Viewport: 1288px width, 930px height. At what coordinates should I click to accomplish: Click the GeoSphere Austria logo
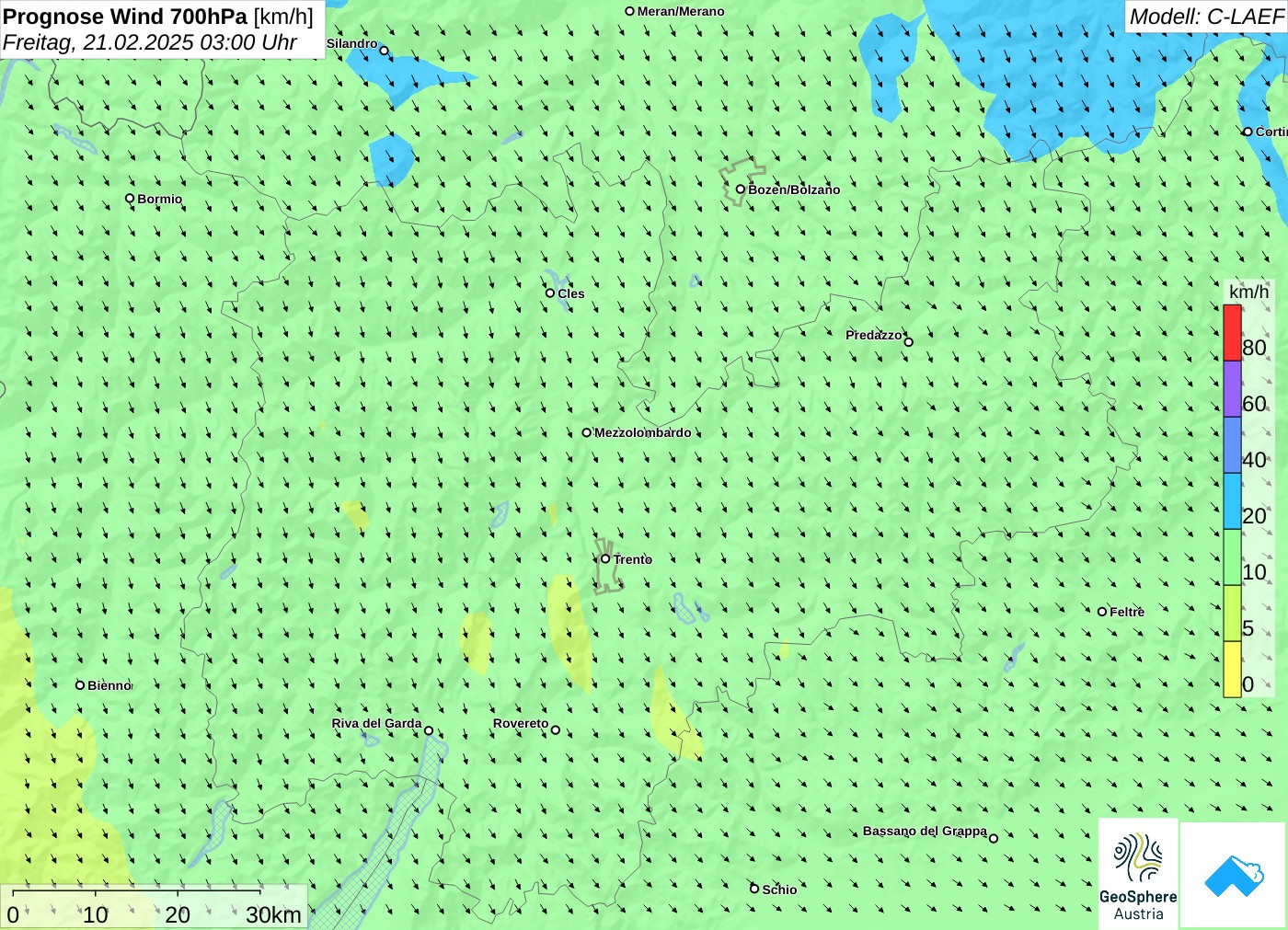(x=1138, y=874)
